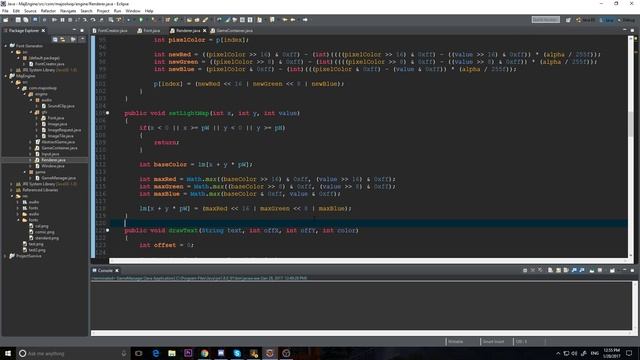Open File Explorer from the taskbar

(x=172, y=353)
